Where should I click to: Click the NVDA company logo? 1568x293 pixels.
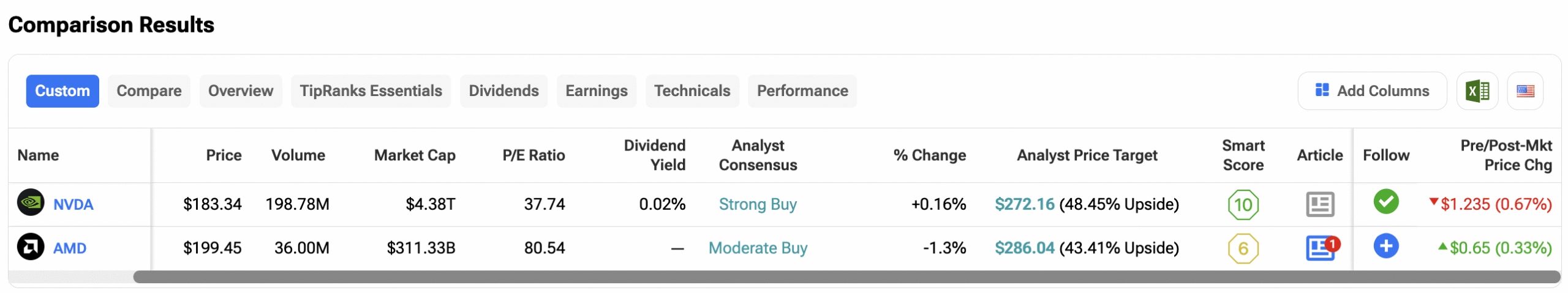pyautogui.click(x=31, y=203)
